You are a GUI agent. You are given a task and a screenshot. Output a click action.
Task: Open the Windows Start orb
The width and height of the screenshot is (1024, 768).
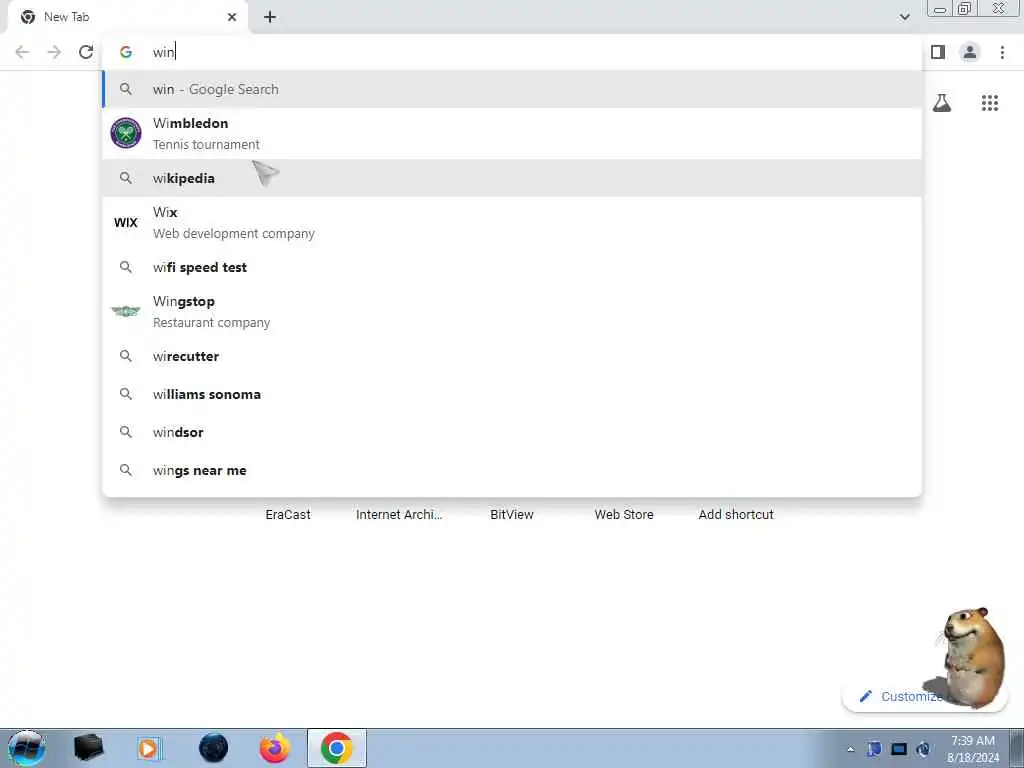click(x=27, y=748)
